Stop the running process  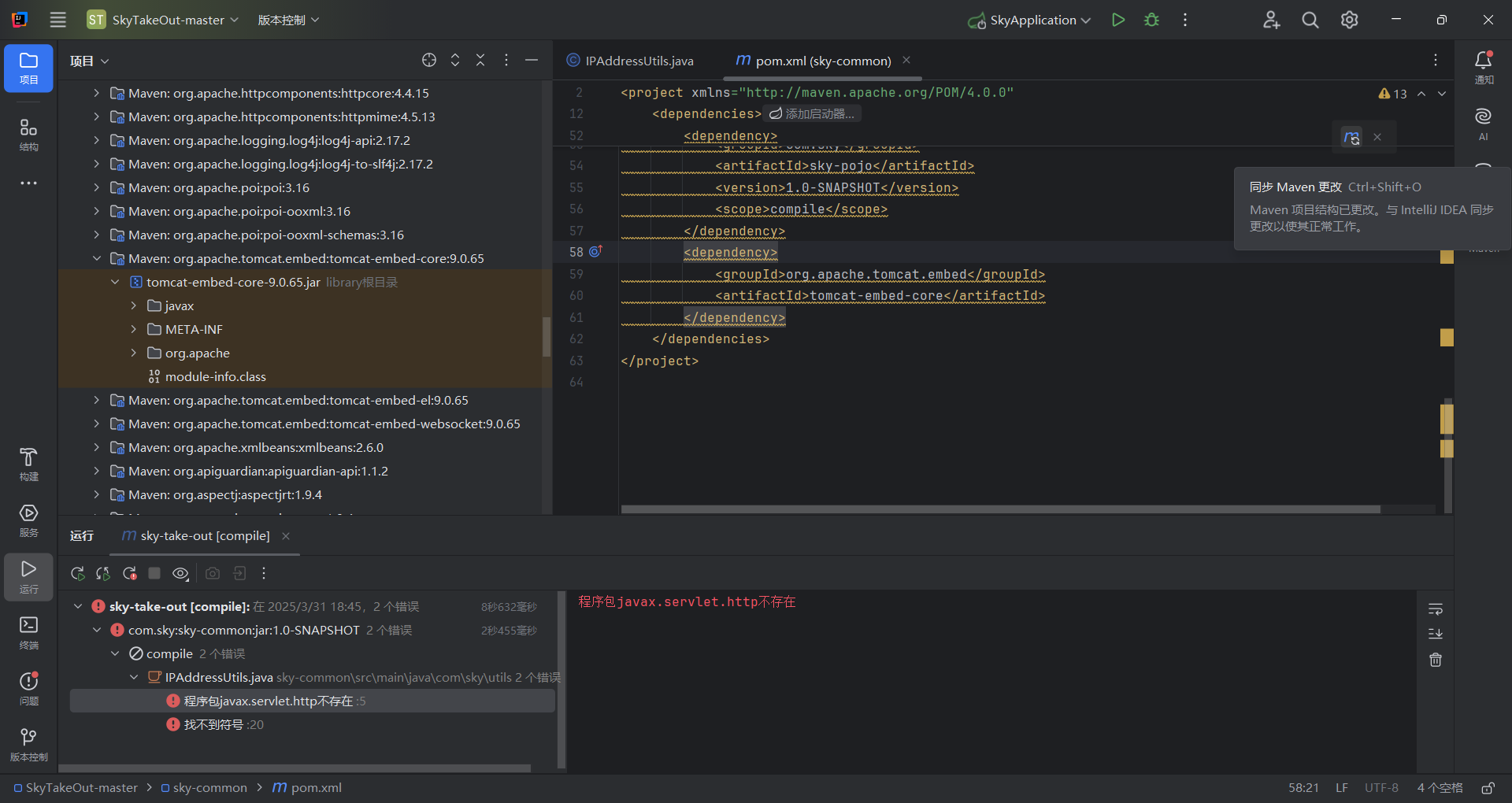(154, 573)
